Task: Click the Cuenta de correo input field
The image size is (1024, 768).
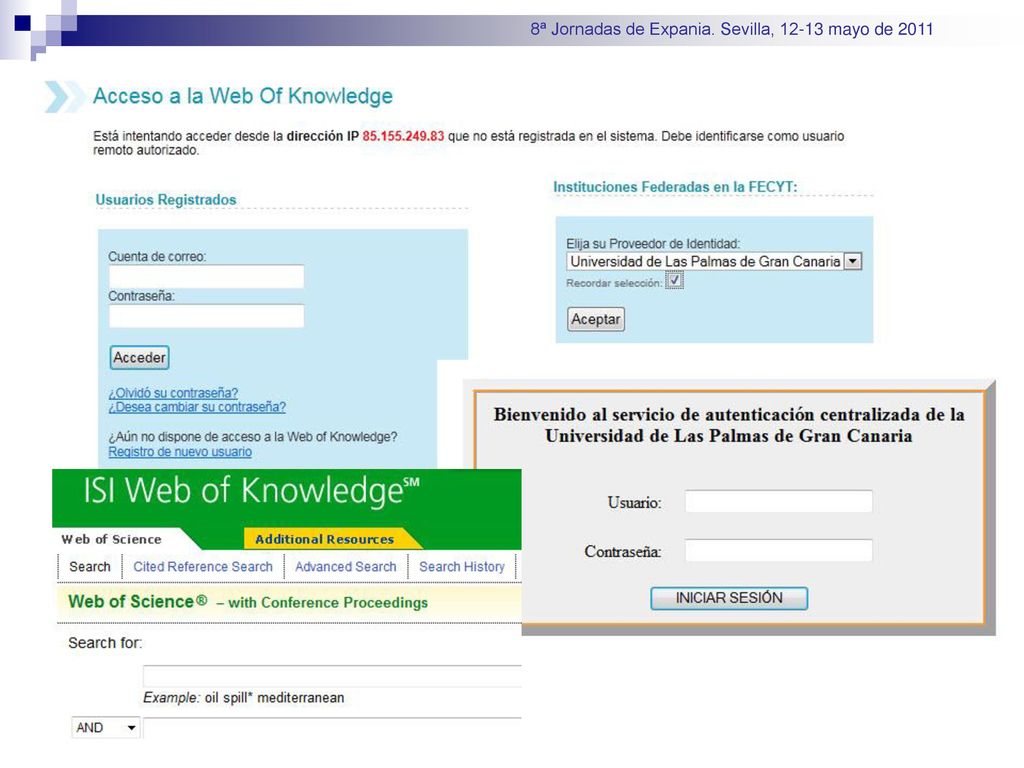Action: 206,276
